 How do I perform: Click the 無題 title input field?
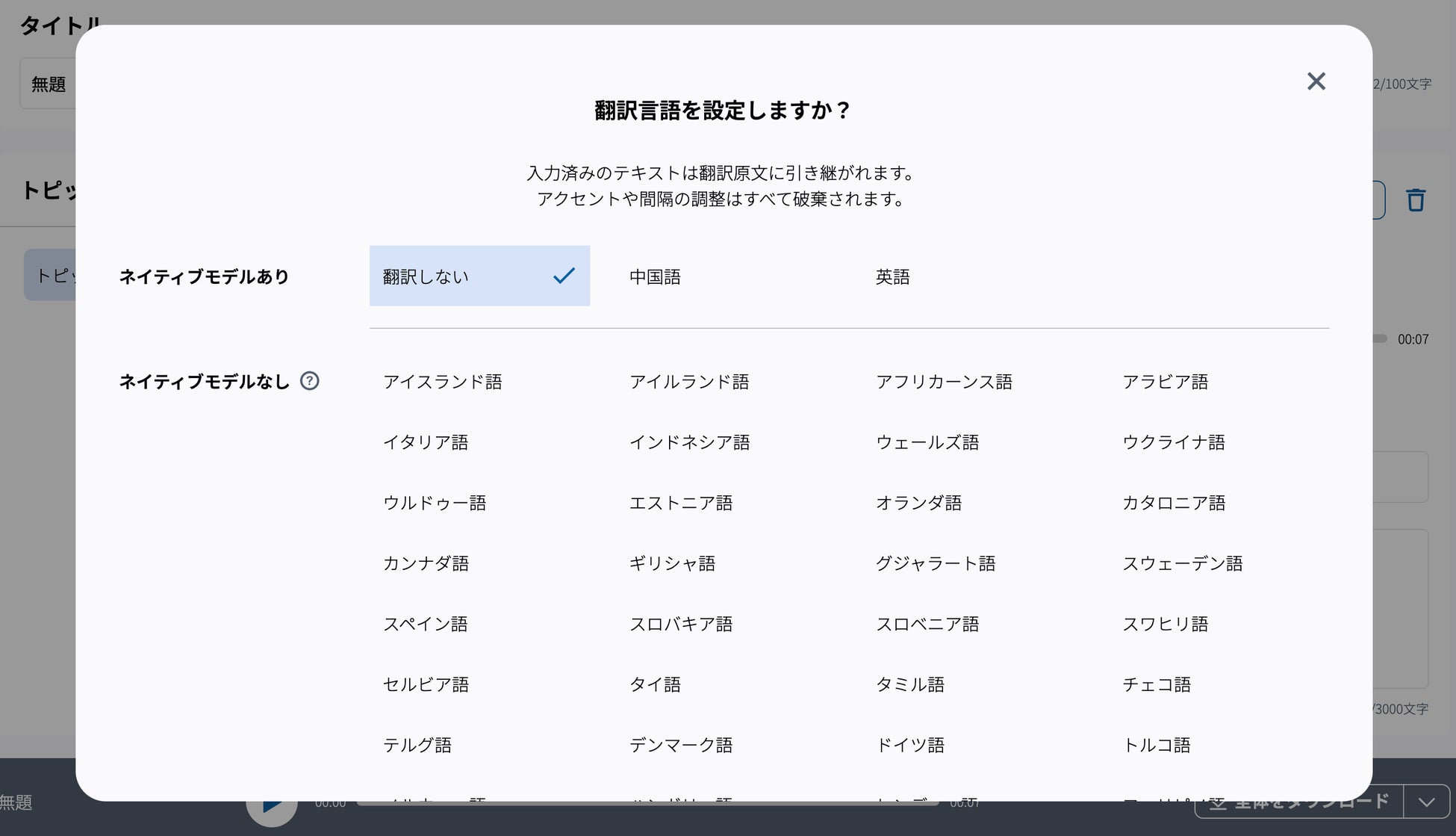point(49,84)
